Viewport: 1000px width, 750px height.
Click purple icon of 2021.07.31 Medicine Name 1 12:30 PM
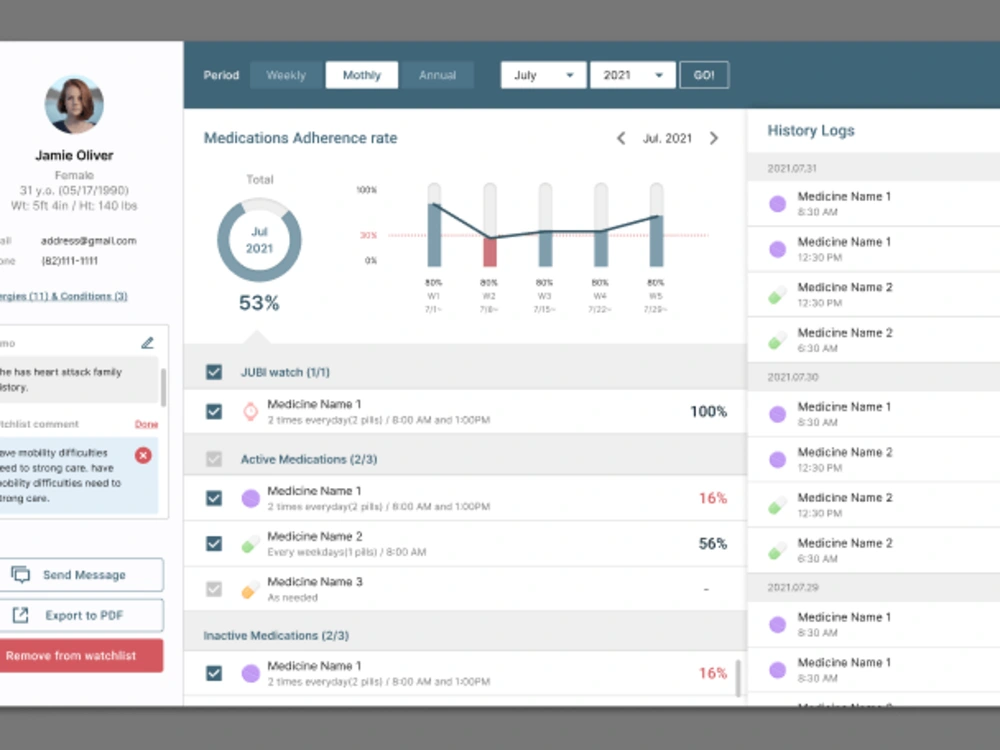coord(777,249)
